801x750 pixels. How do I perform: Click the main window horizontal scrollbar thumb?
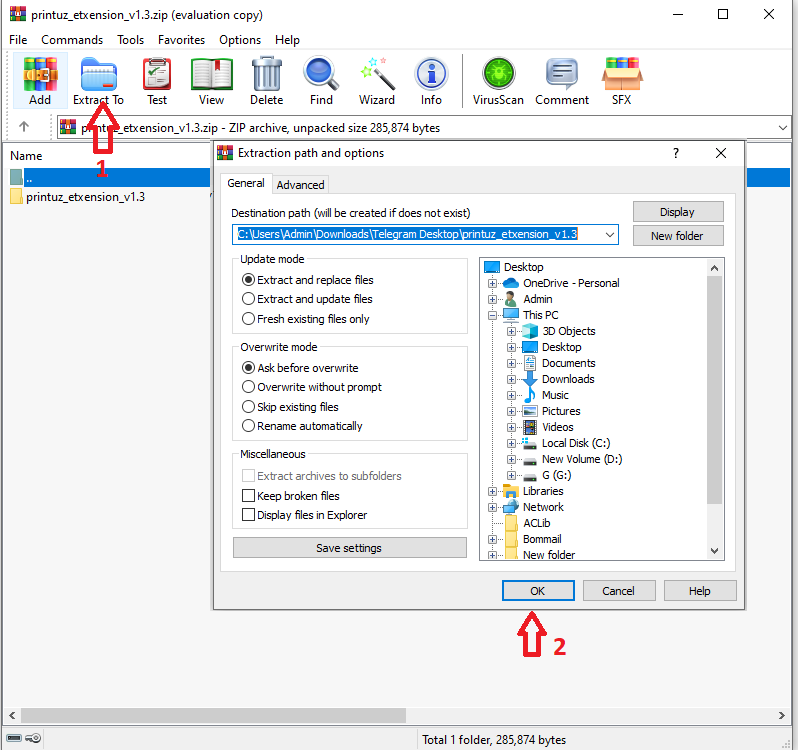tap(213, 715)
